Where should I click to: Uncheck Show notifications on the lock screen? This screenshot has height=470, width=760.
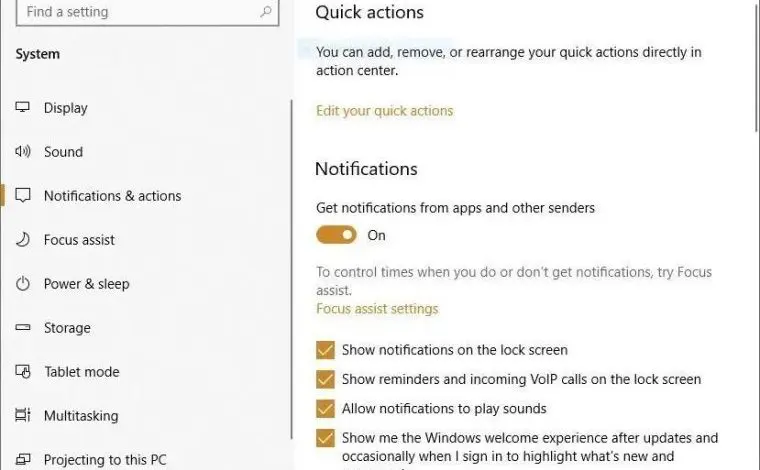point(325,350)
